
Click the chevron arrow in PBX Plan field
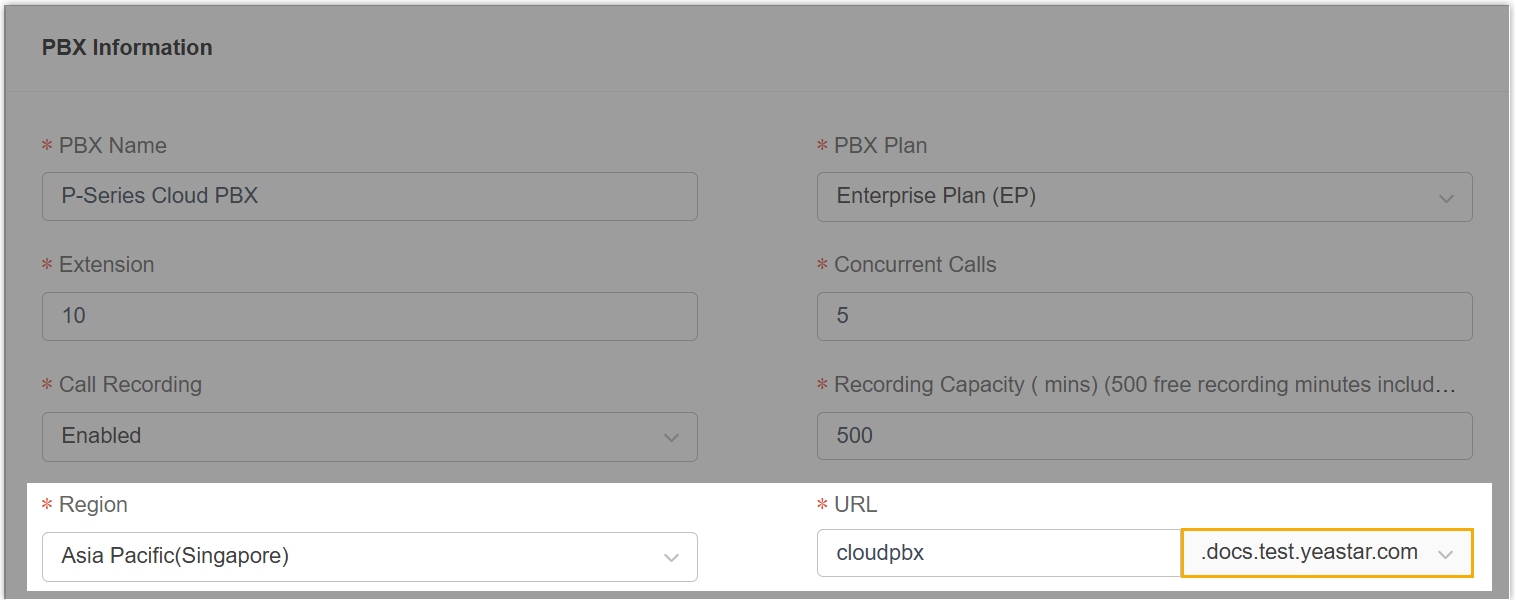1445,198
